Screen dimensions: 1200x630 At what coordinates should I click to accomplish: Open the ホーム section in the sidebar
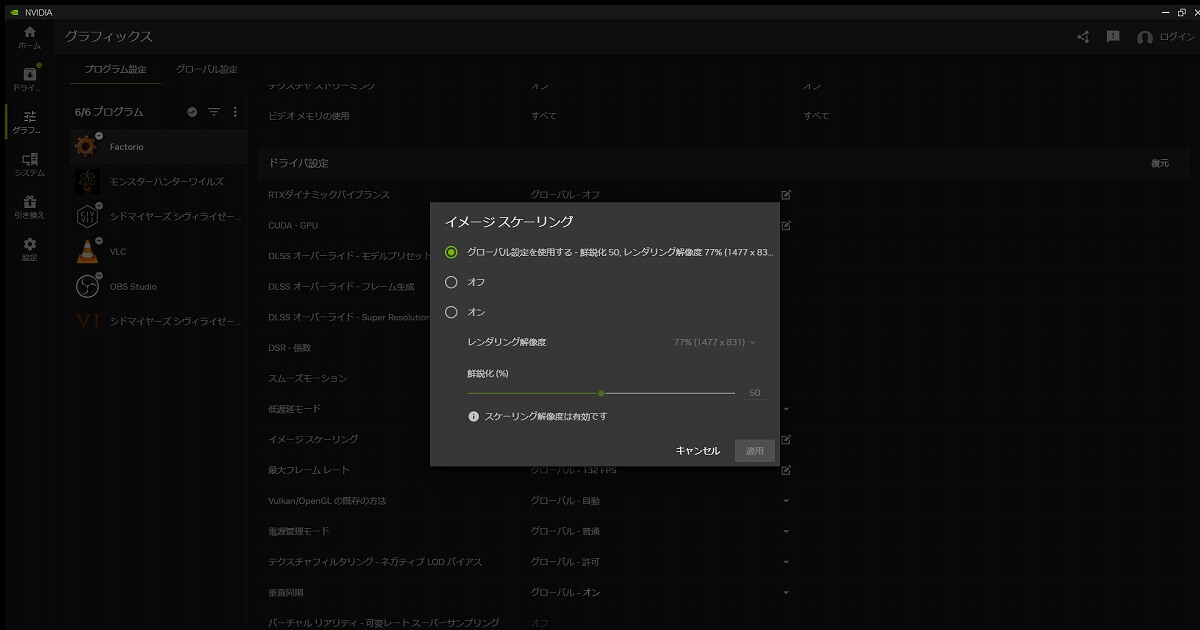click(28, 35)
